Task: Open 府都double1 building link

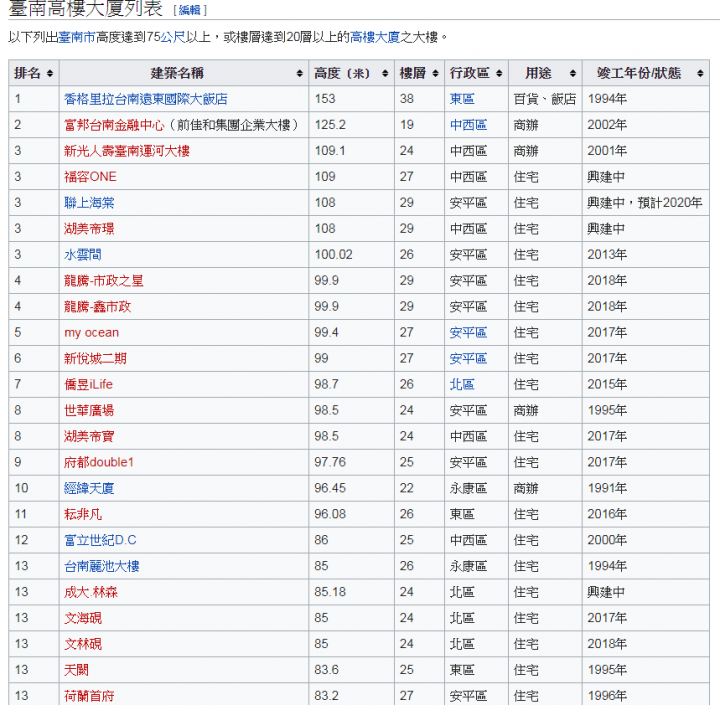Action: pyautogui.click(x=99, y=462)
